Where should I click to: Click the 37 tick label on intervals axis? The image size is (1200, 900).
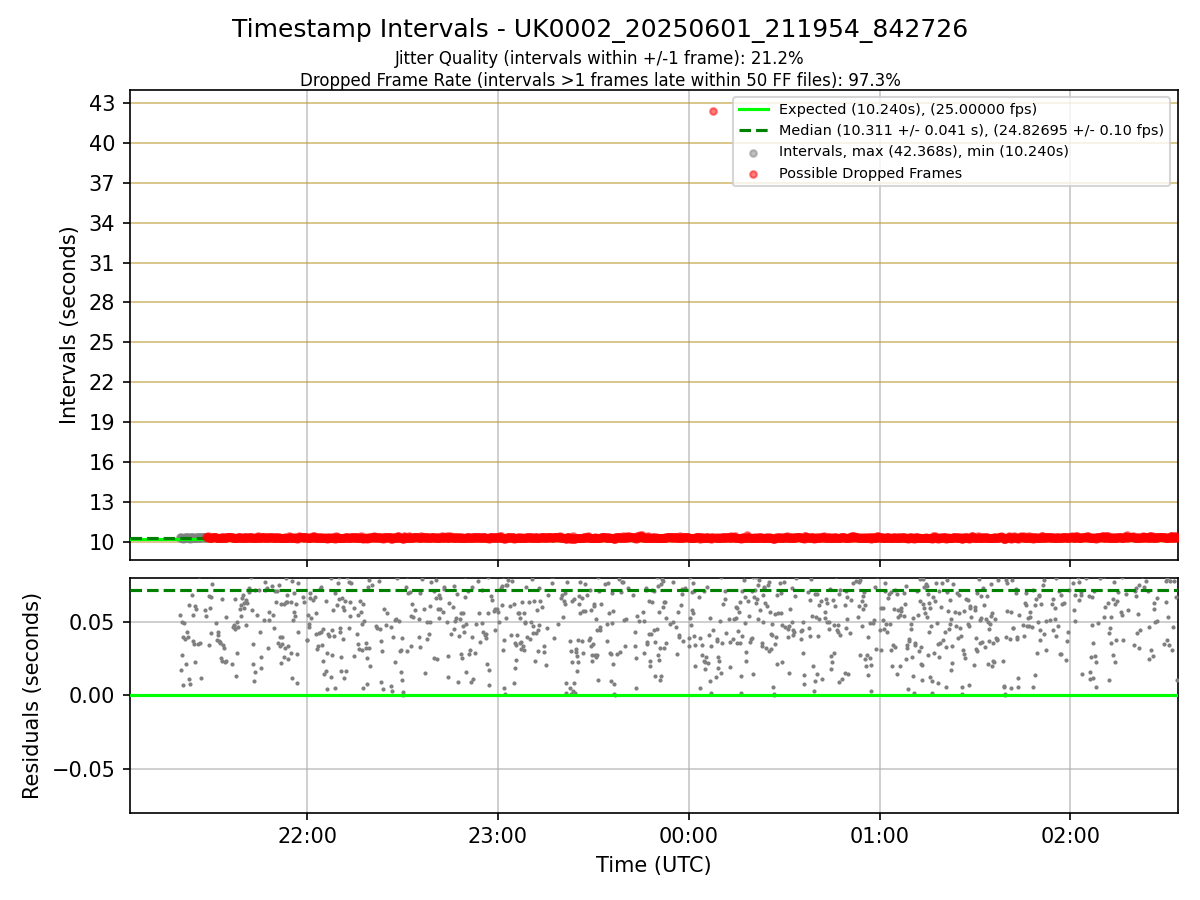103,183
